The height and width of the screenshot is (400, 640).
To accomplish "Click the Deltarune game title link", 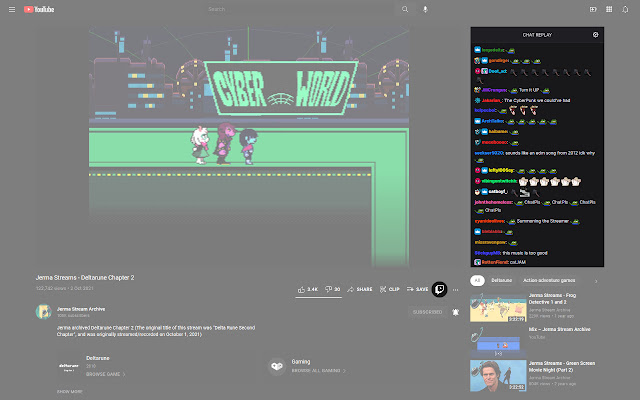I will 98,358.
